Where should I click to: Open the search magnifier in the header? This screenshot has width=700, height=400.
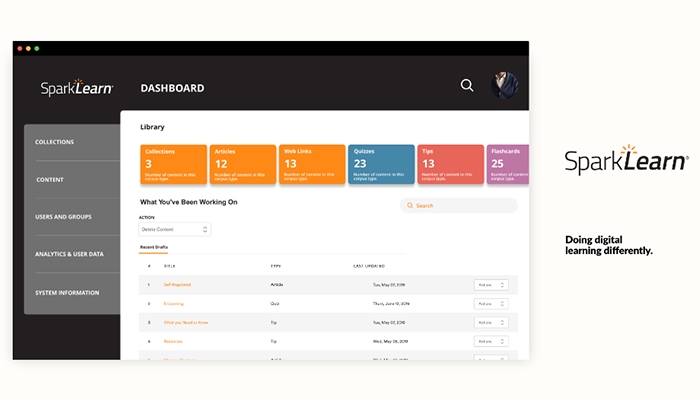click(467, 85)
